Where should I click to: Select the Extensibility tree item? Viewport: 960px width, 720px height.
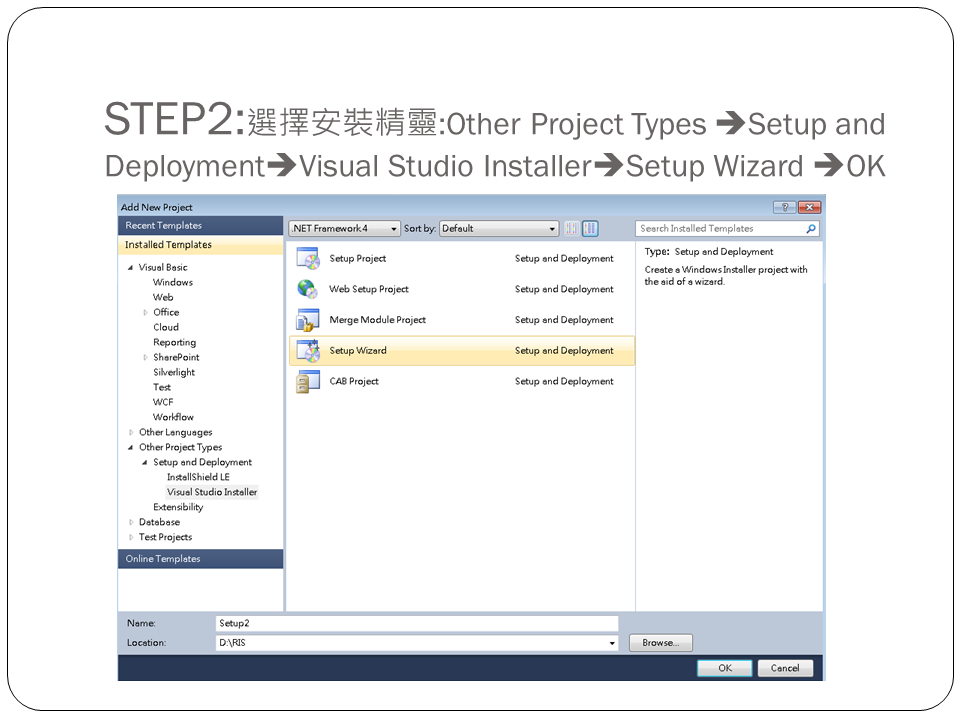click(x=178, y=507)
